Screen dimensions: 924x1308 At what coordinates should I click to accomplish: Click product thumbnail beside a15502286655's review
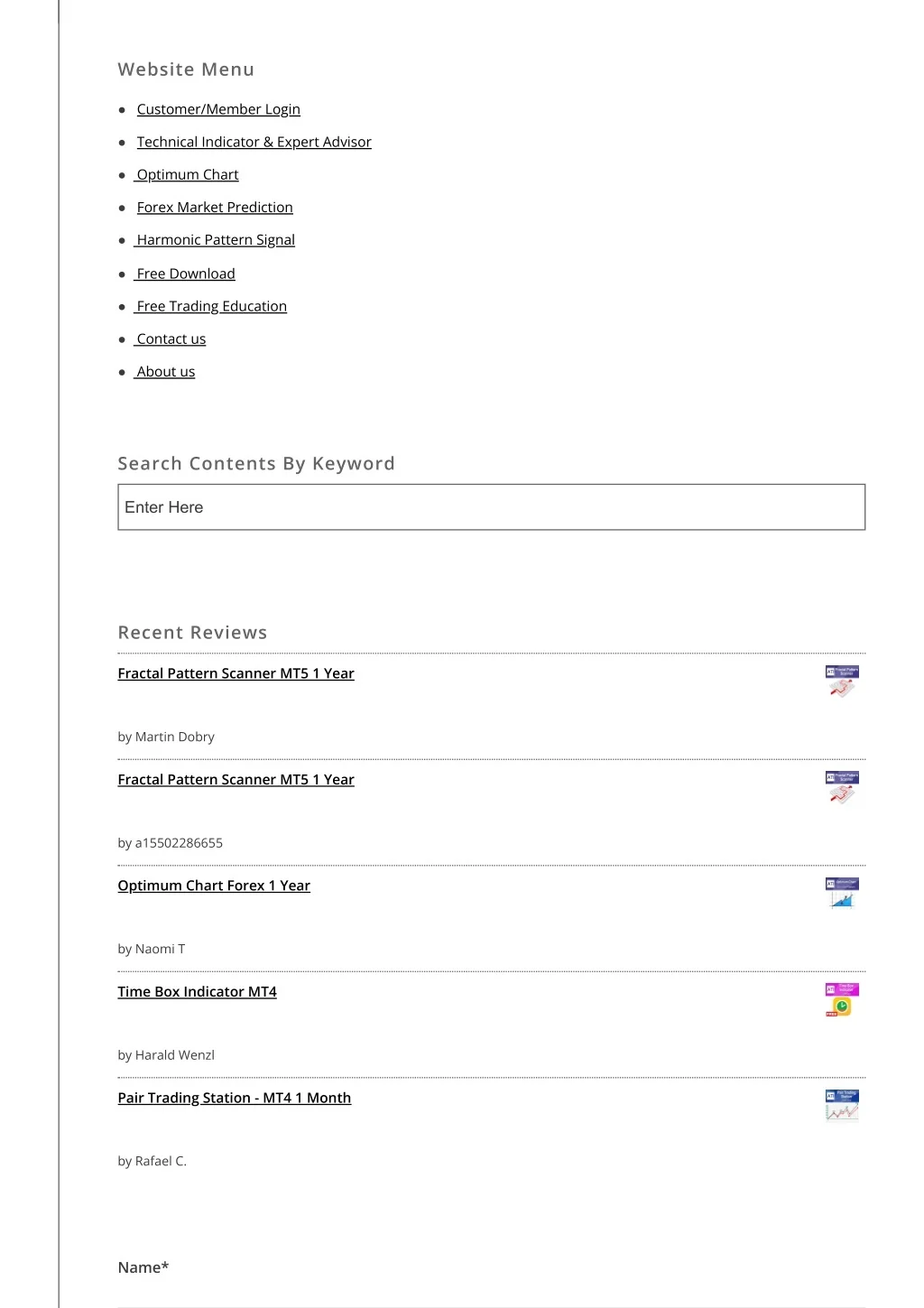(842, 788)
